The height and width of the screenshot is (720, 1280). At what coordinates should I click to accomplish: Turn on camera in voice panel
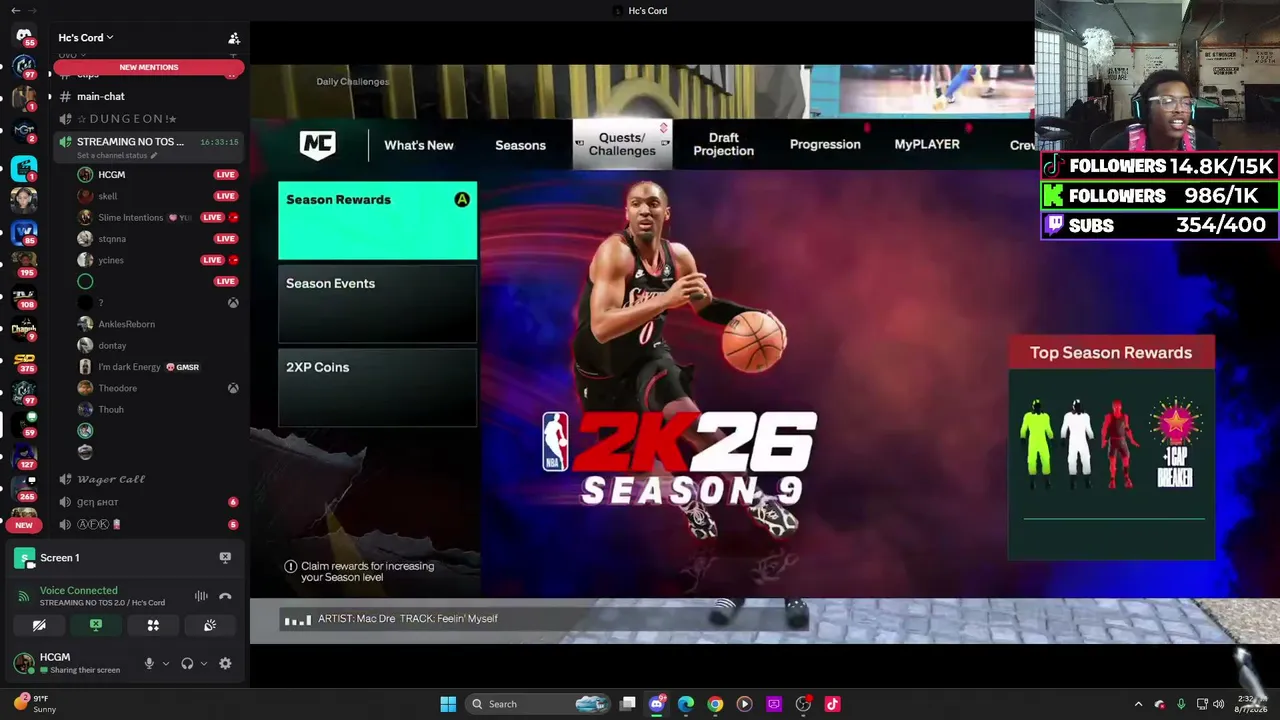[x=39, y=625]
